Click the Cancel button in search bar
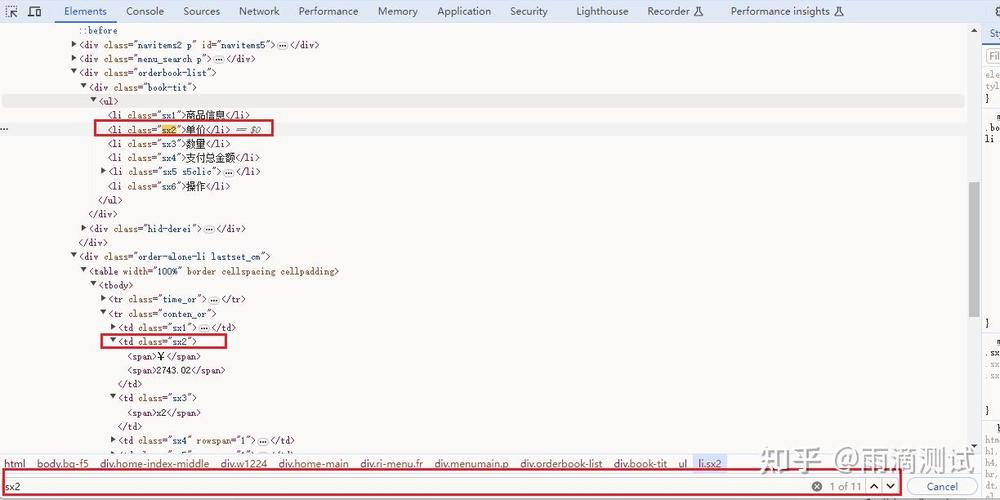Screen dimensions: 1000x500 coord(942,486)
